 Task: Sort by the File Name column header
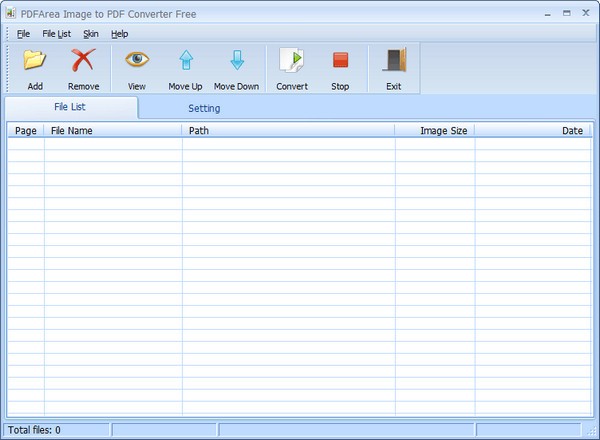(x=113, y=130)
